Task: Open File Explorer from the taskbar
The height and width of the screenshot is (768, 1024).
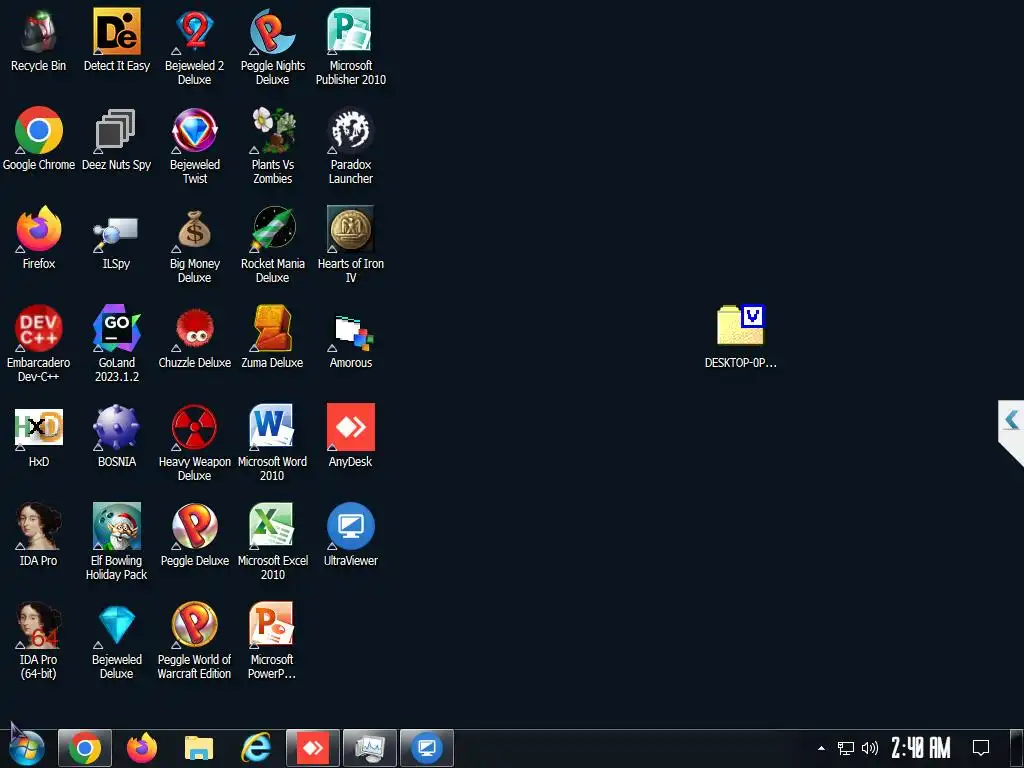Action: pos(199,748)
